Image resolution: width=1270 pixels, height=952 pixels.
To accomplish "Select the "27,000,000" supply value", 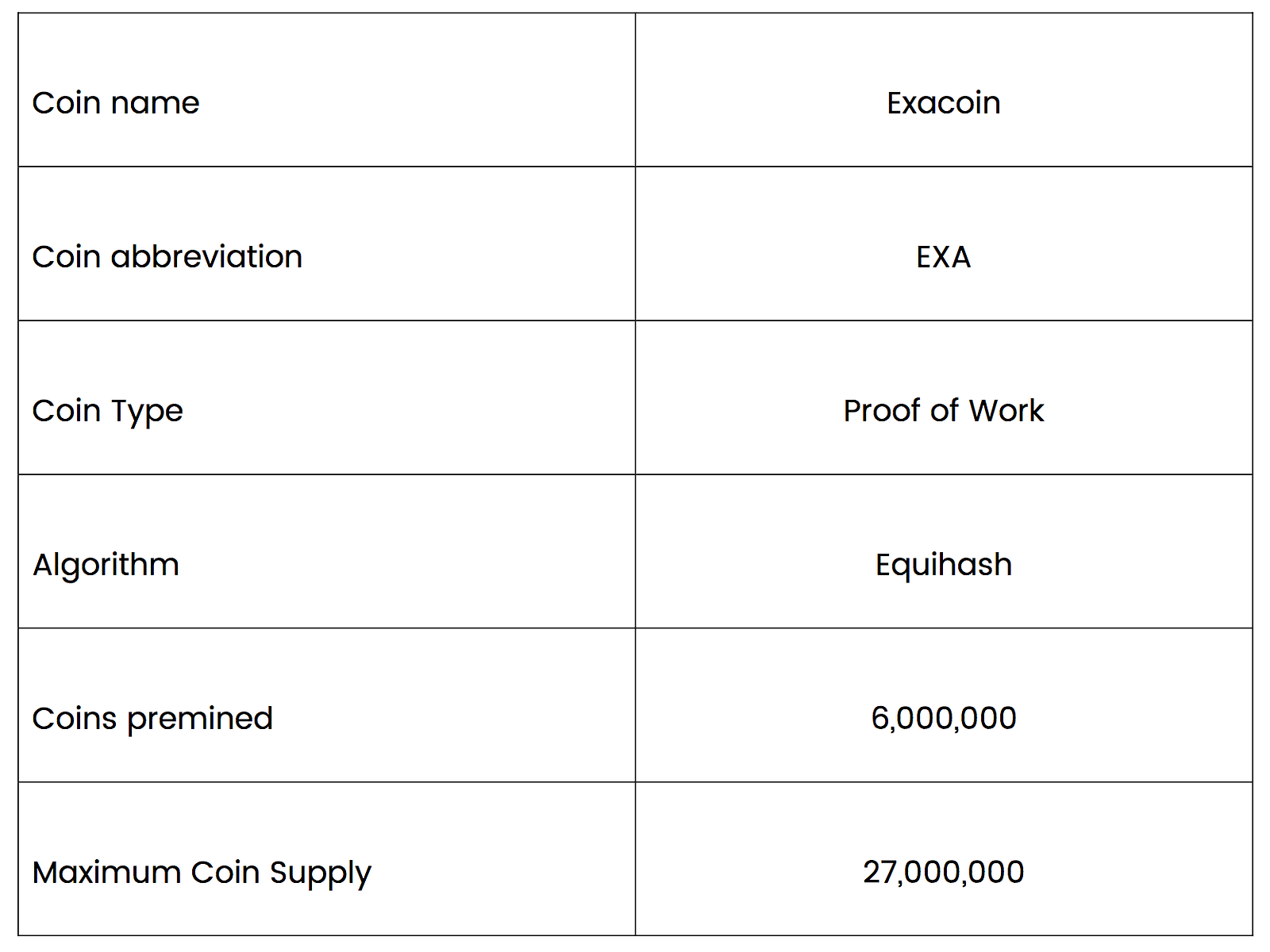I will click(943, 873).
